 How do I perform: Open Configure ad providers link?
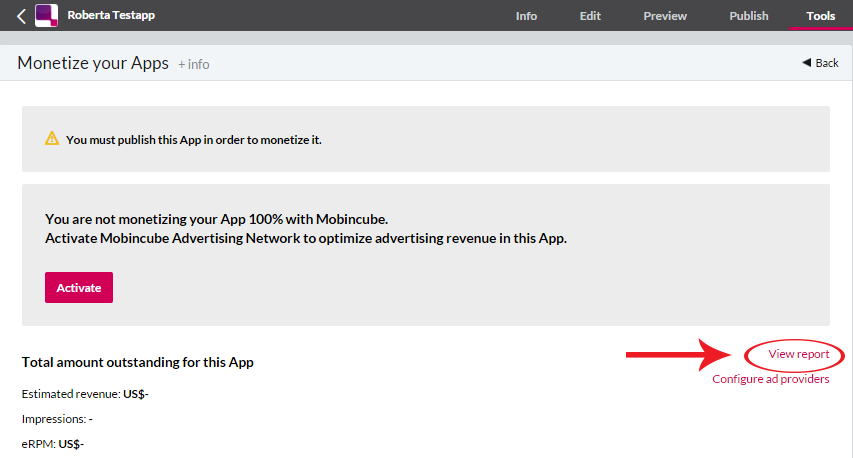coord(770,379)
